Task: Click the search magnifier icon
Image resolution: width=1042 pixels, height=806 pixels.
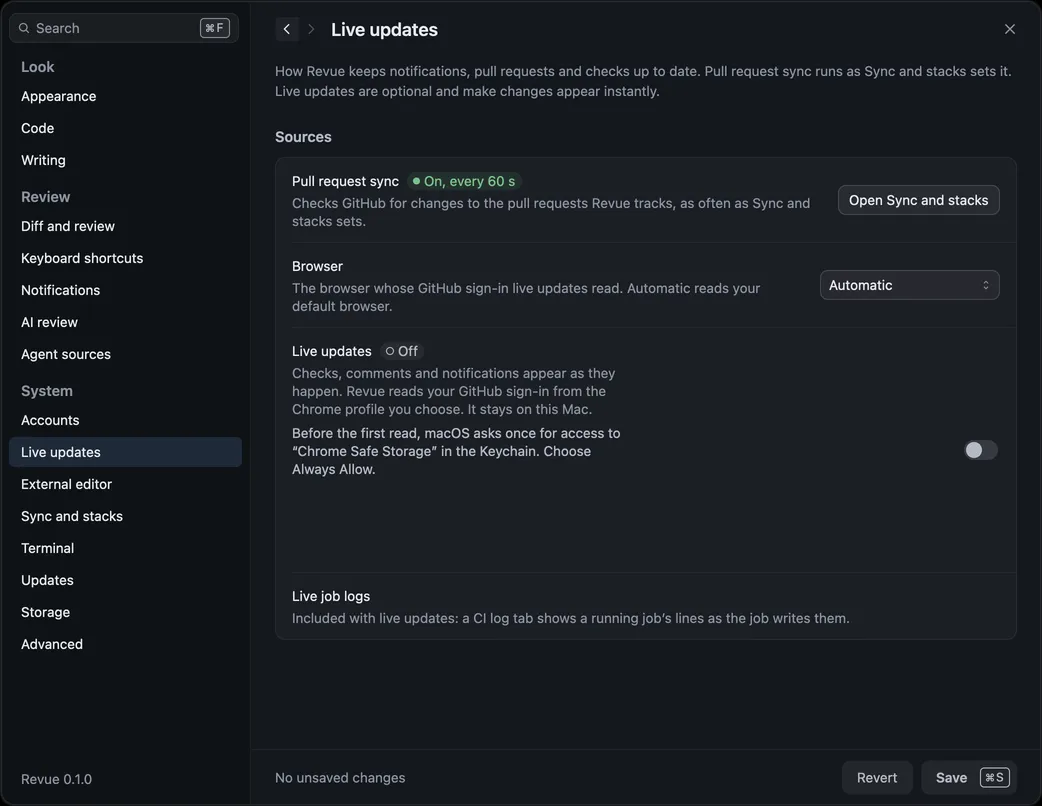Action: click(x=24, y=28)
